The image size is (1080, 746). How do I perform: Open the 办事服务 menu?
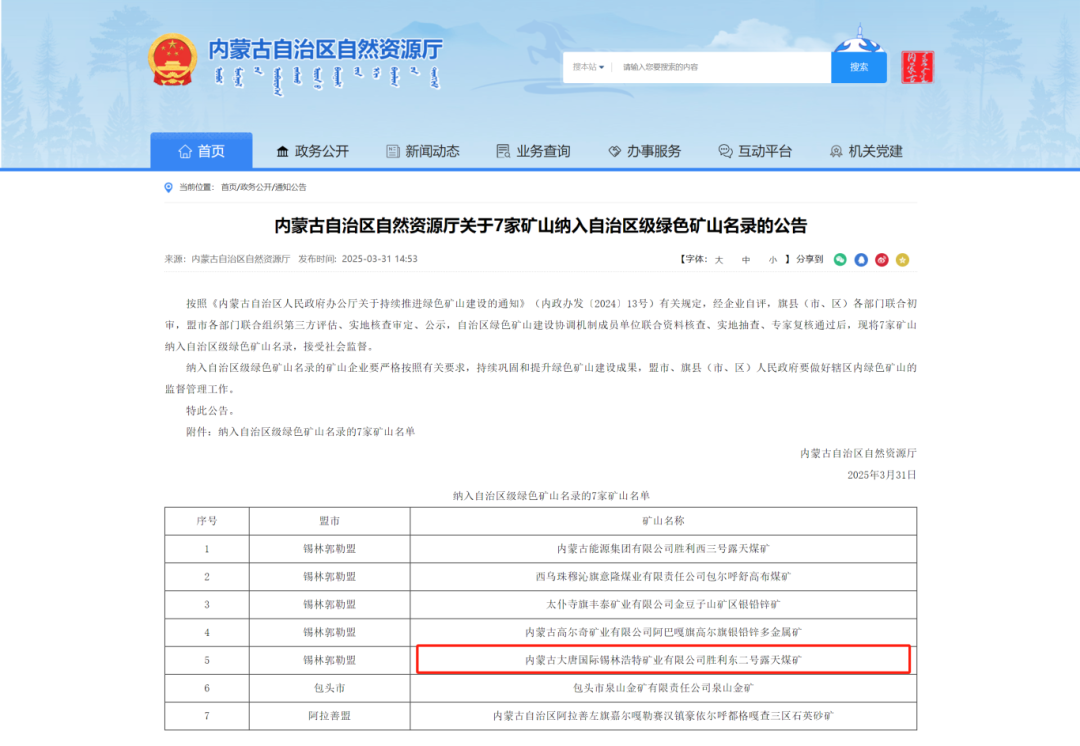coord(645,151)
